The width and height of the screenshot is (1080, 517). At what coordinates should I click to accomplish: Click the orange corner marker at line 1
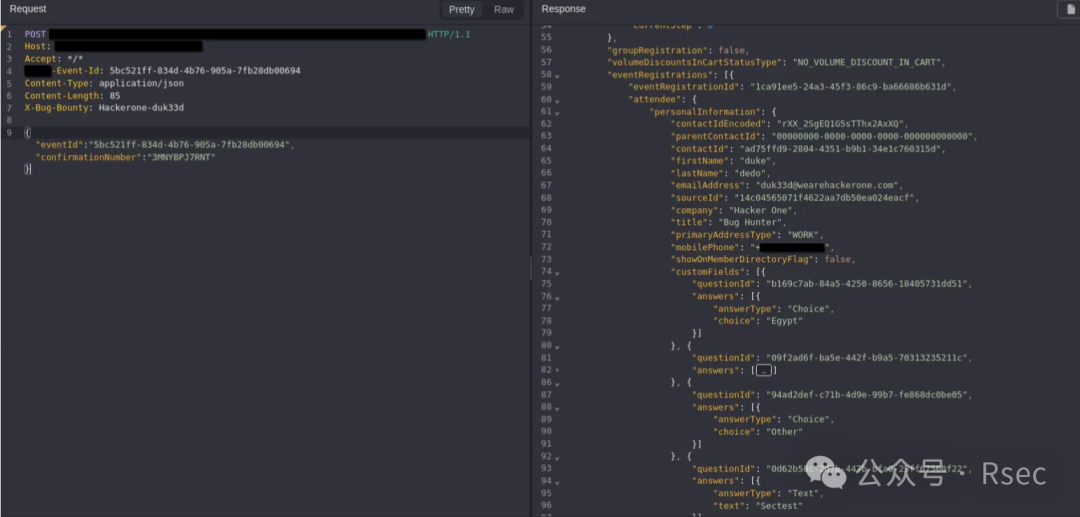click(4, 29)
